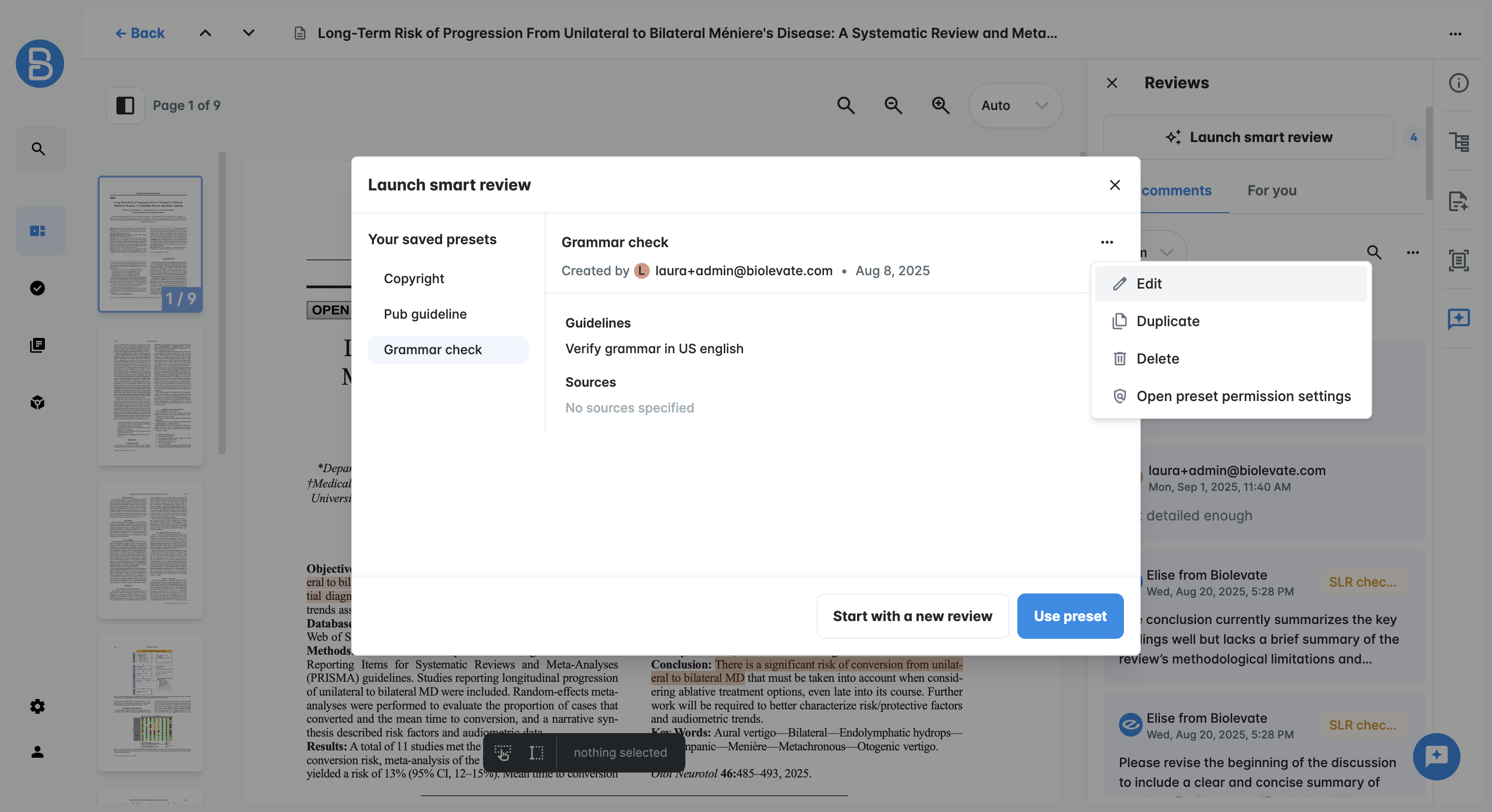Click the search icon in Reviews panel
1492x812 pixels.
(1374, 253)
